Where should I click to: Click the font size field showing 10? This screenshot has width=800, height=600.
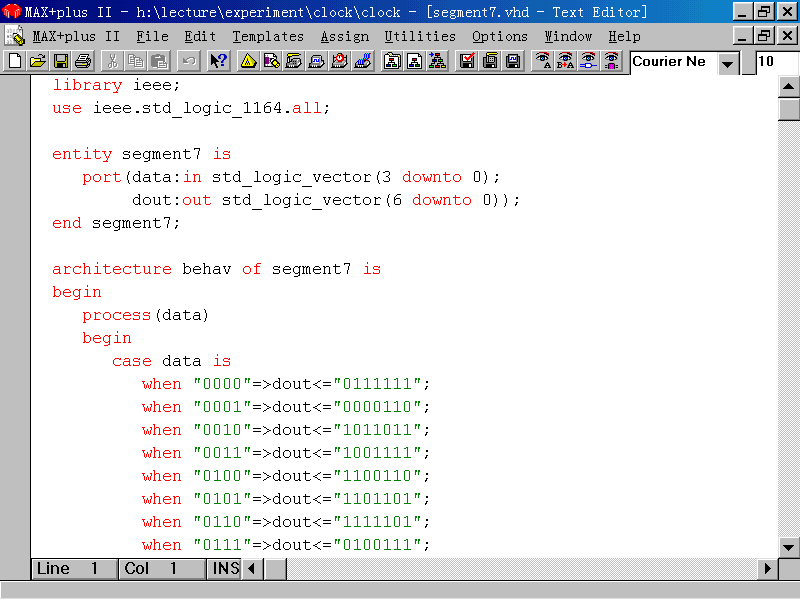tap(777, 62)
